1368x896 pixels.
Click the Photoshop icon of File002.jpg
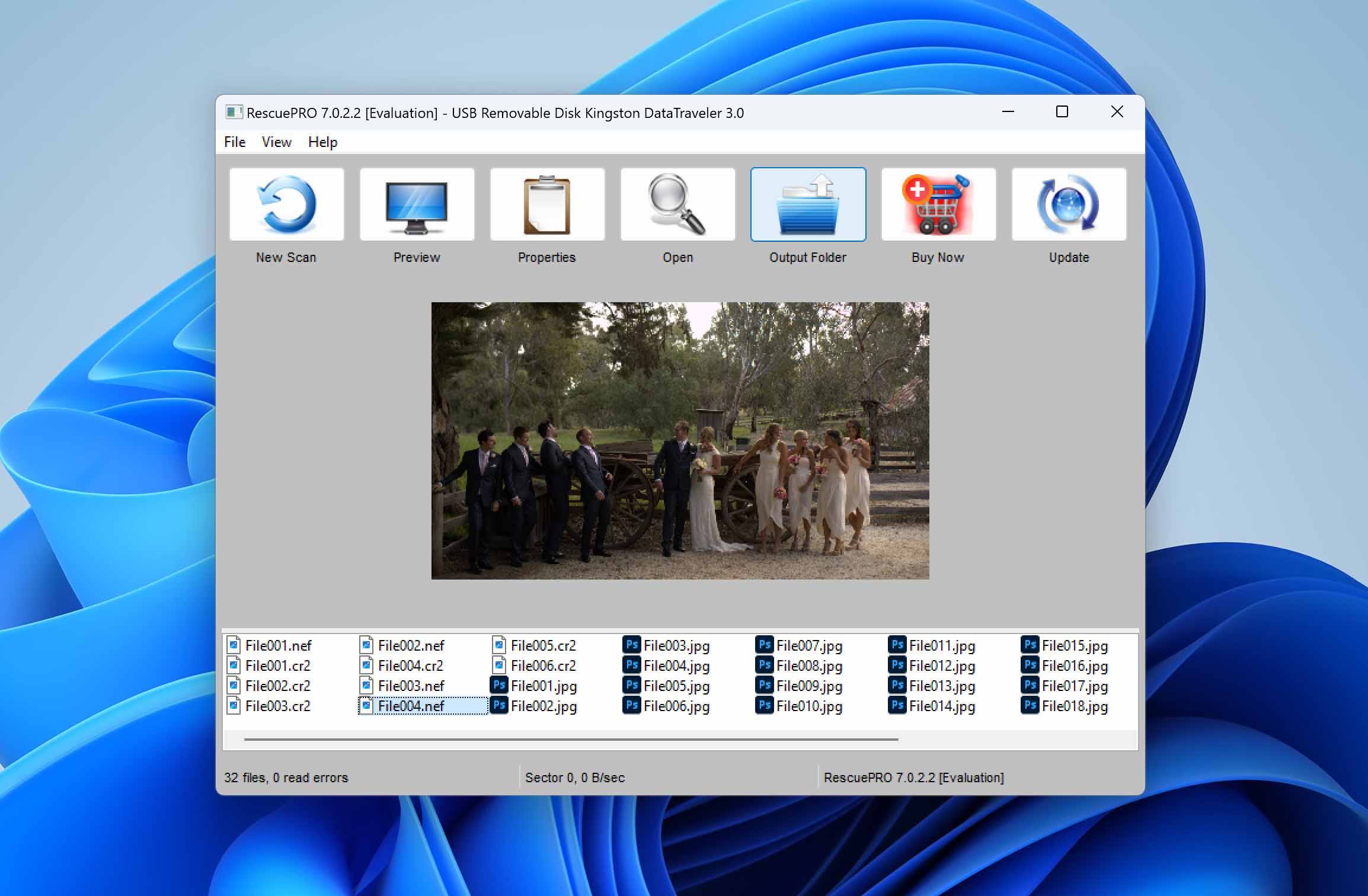(499, 705)
